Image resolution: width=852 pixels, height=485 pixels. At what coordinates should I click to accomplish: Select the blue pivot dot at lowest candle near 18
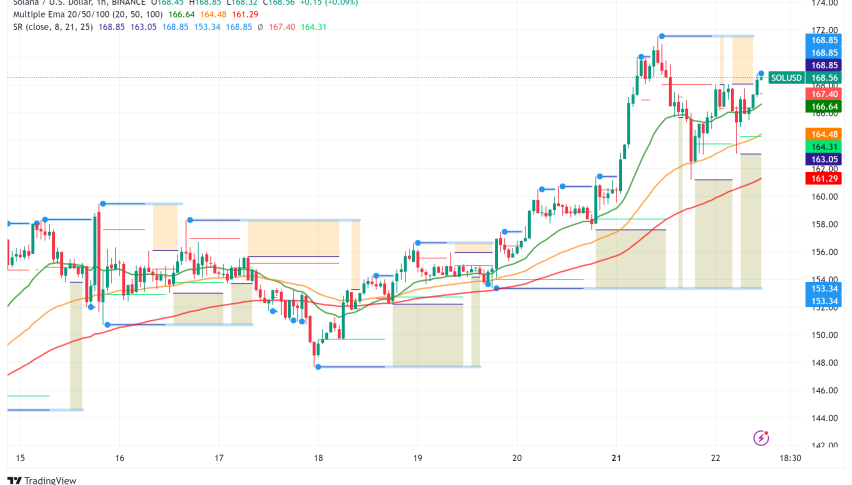[x=318, y=367]
